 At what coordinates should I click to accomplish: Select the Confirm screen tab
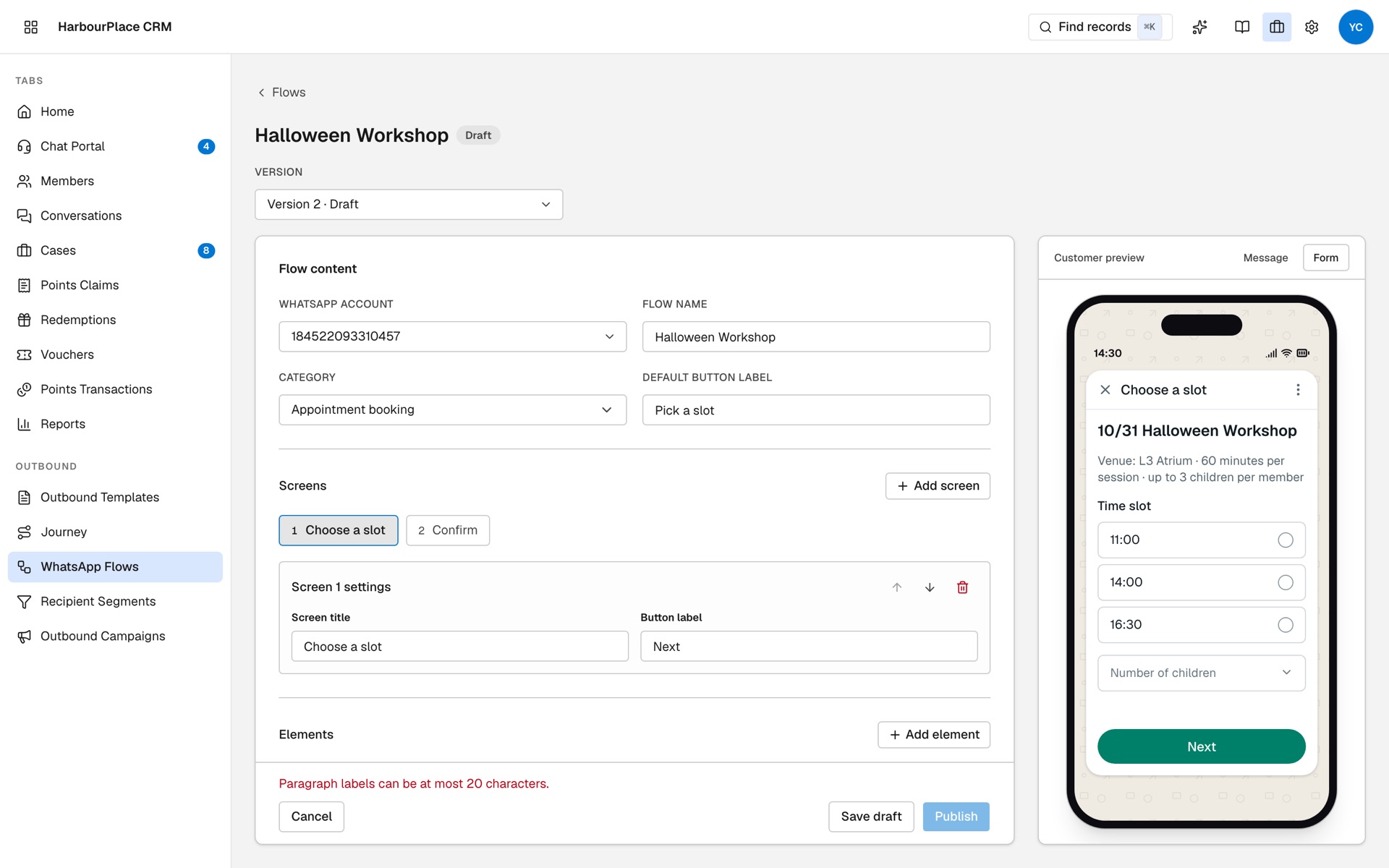click(448, 530)
